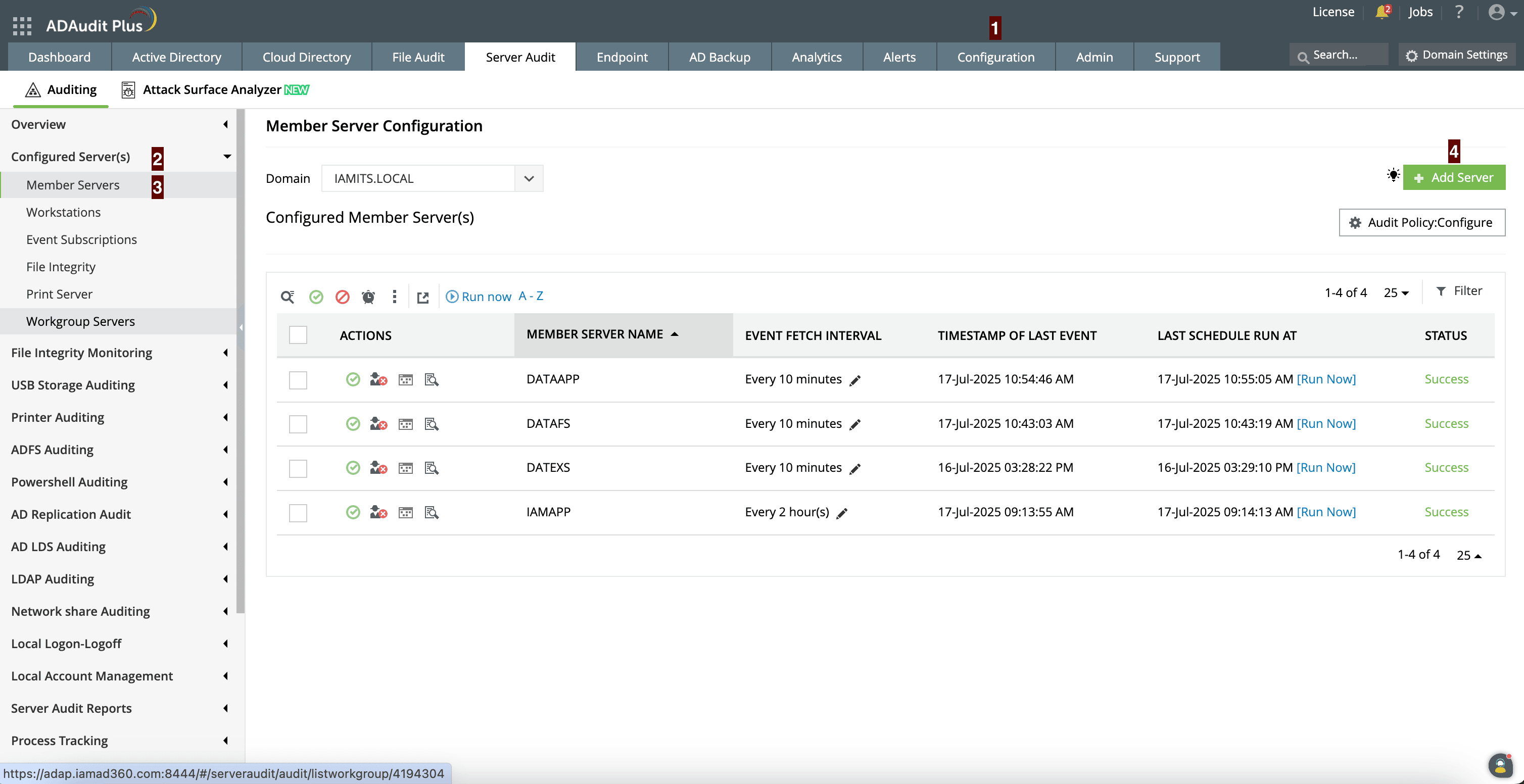Viewport: 1524px width, 784px height.
Task: Click the alarm clock schedule icon
Action: [368, 297]
